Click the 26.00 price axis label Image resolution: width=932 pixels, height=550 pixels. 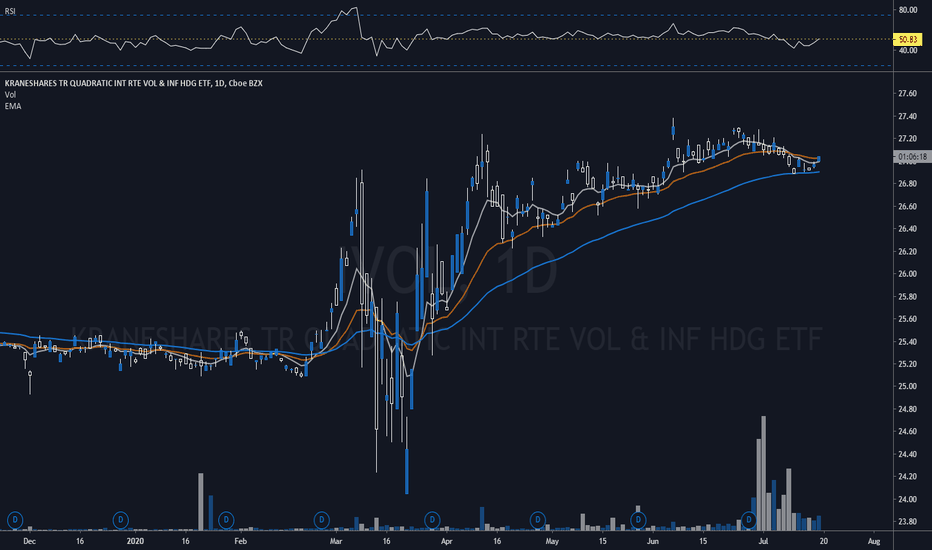pyautogui.click(x=908, y=274)
